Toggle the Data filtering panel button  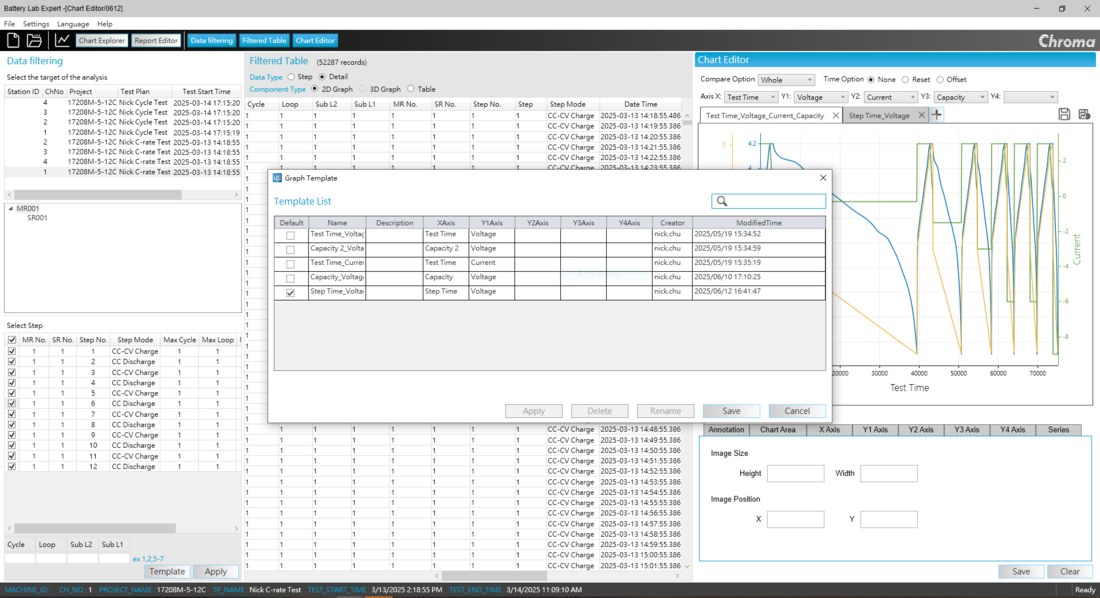click(x=211, y=41)
